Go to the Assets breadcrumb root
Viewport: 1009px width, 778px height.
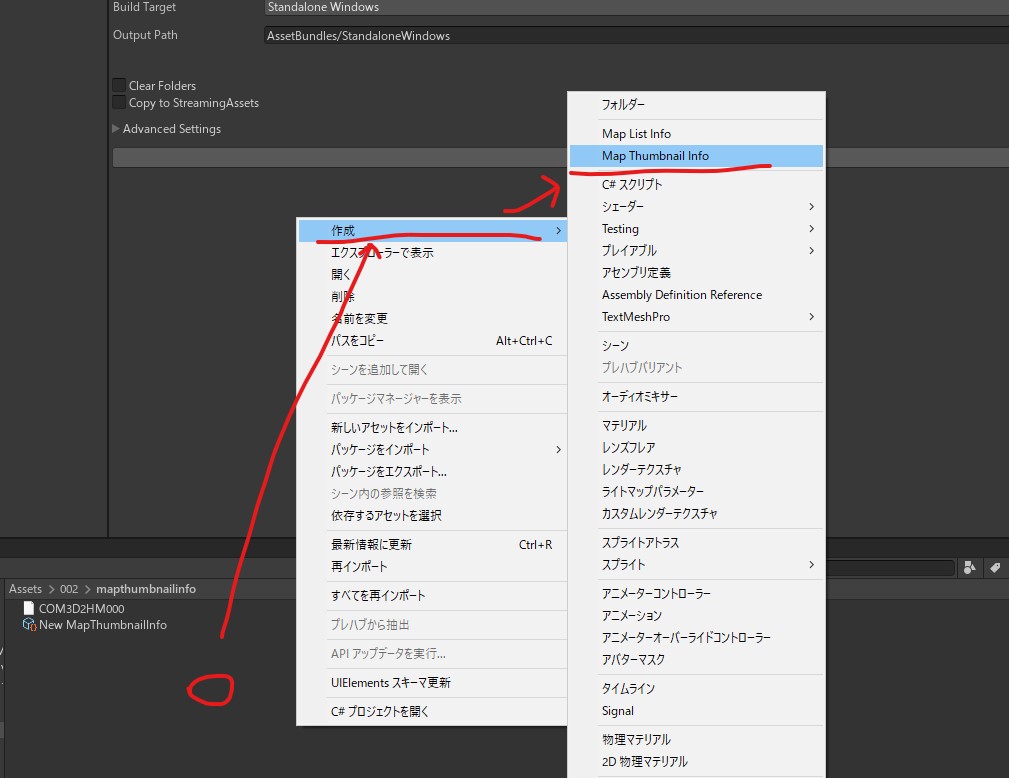tap(25, 589)
